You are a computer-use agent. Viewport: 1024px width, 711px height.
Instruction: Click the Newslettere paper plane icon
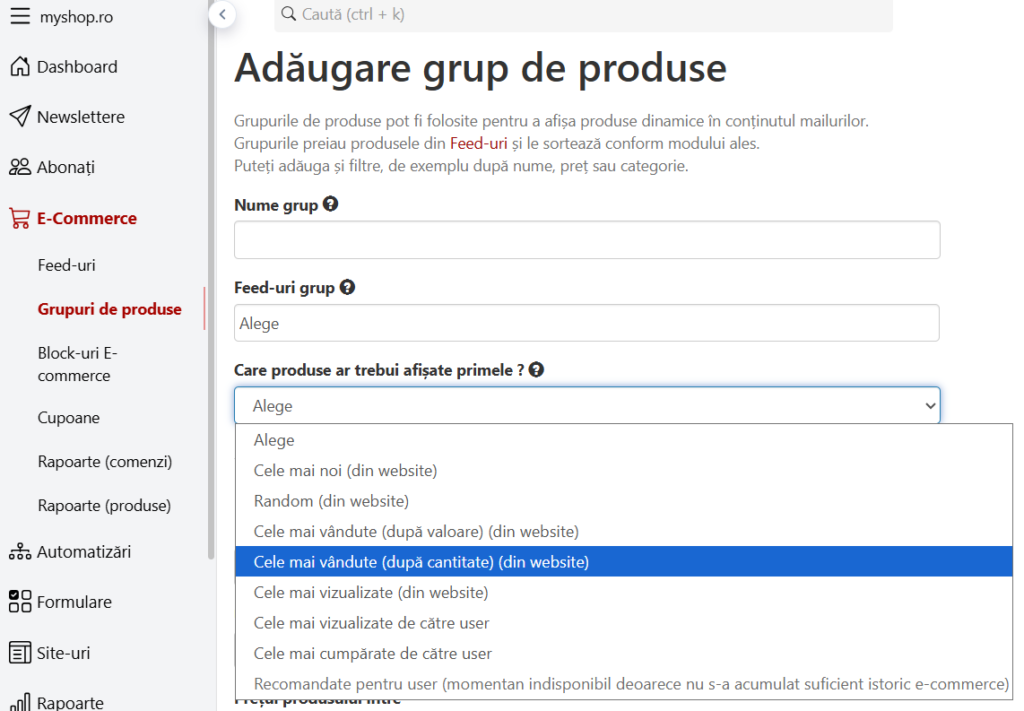pyautogui.click(x=18, y=116)
